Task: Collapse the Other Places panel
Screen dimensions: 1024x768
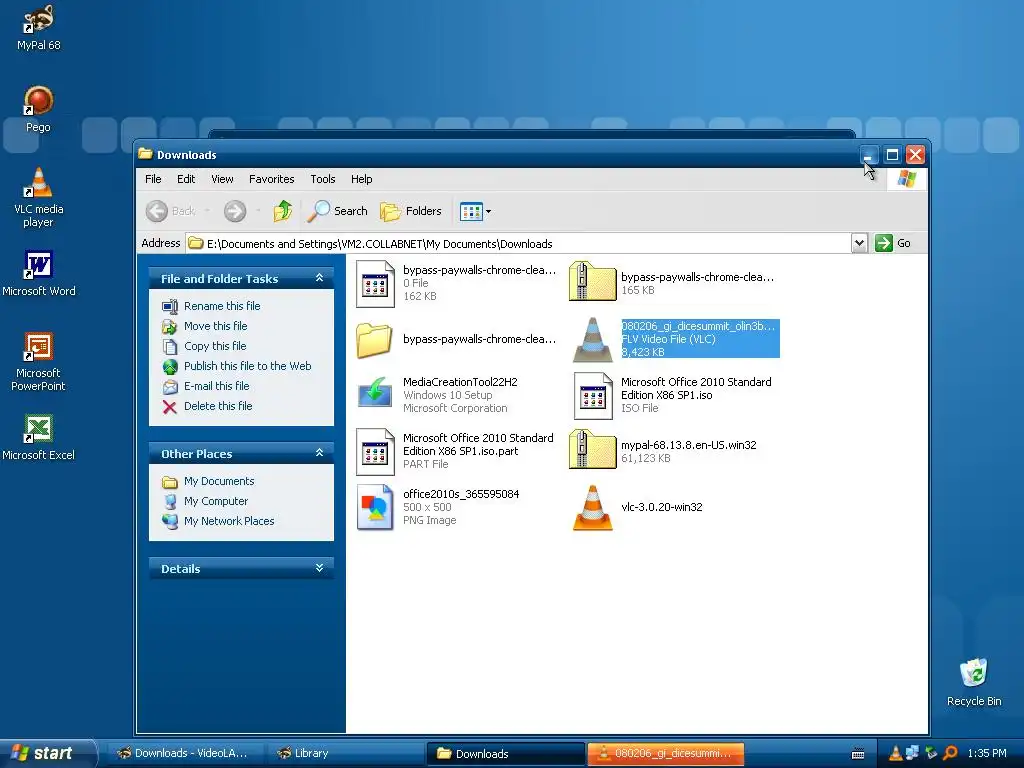Action: [319, 453]
